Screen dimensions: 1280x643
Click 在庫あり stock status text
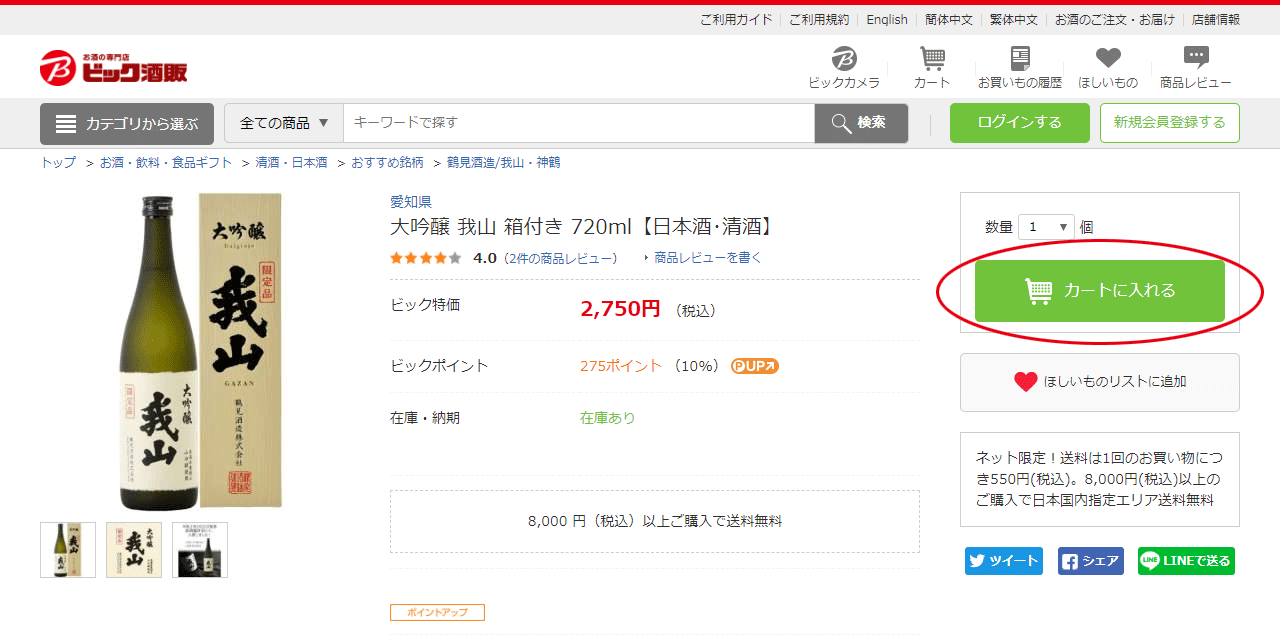(608, 418)
